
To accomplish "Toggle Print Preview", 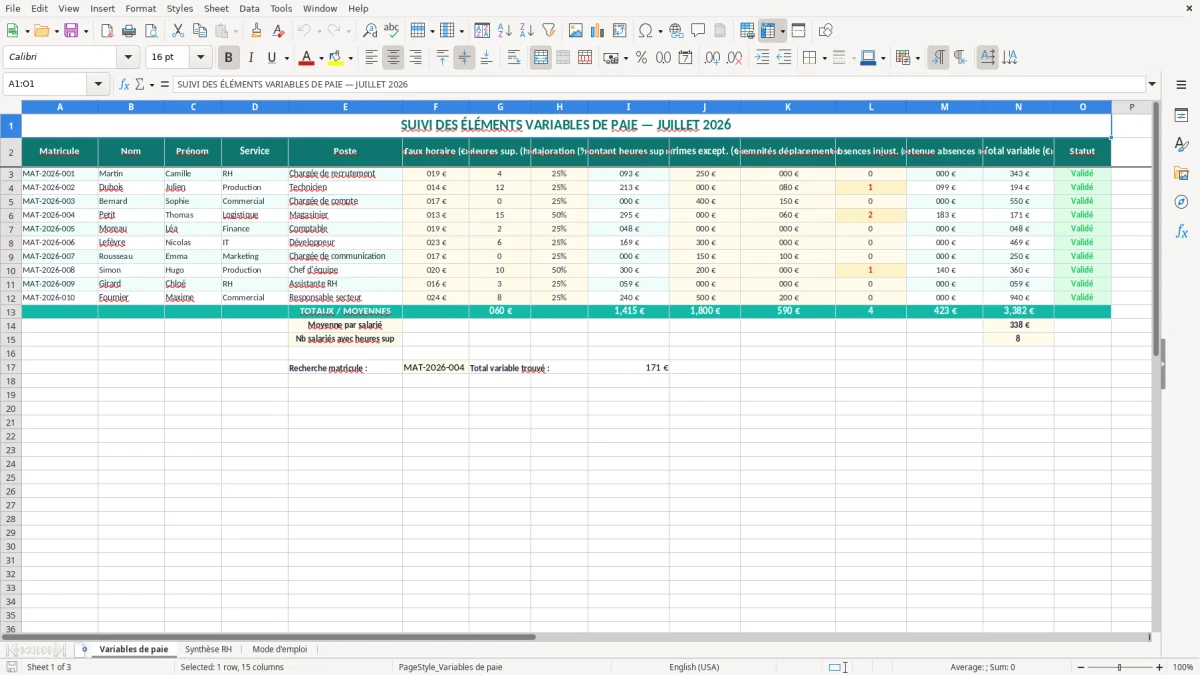I will tap(151, 31).
